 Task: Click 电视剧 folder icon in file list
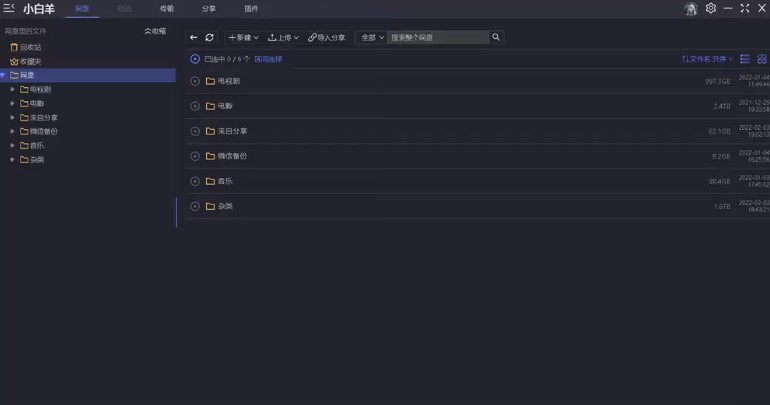(x=210, y=81)
